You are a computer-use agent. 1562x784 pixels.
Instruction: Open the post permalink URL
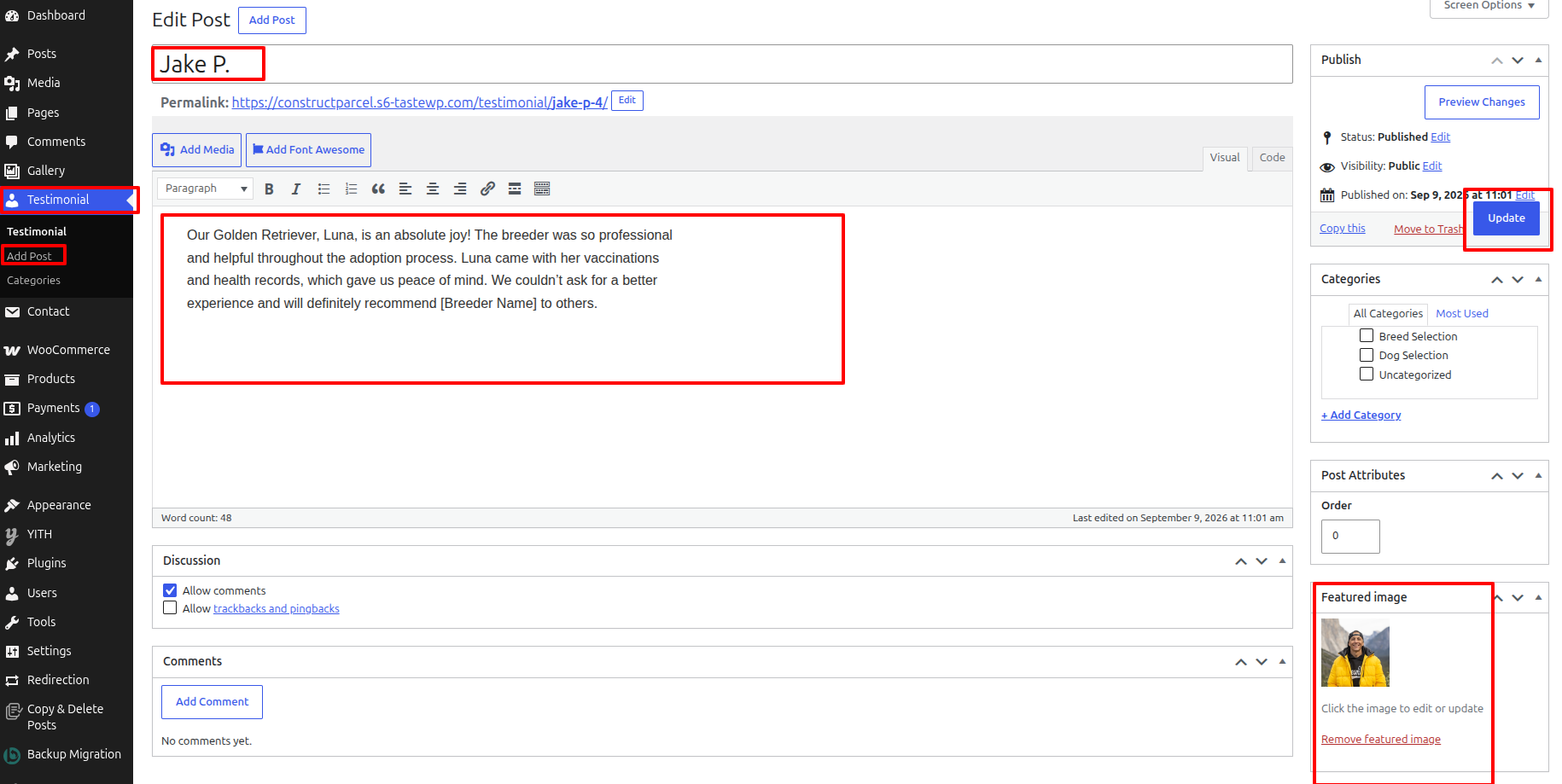click(x=420, y=102)
